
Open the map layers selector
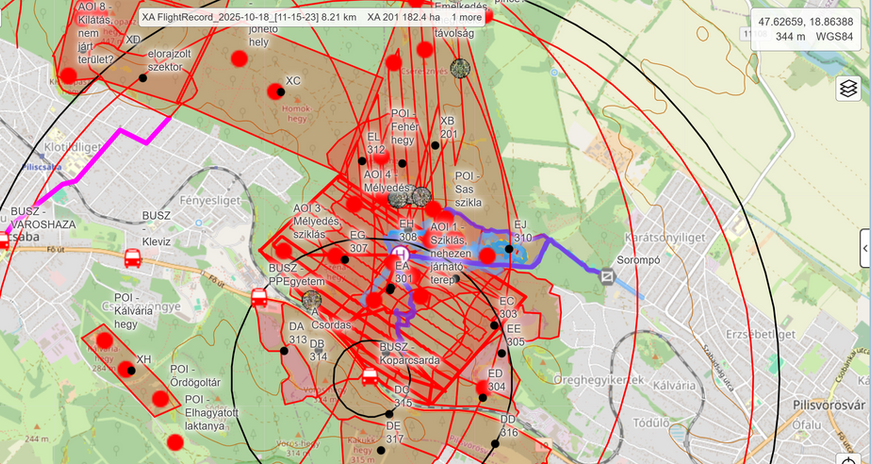[x=848, y=88]
